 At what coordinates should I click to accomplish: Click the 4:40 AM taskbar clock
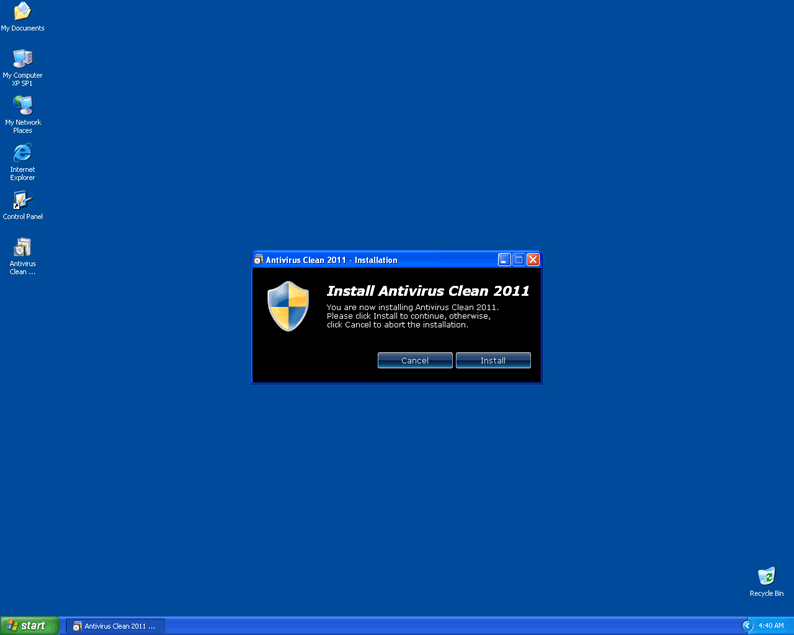click(771, 626)
